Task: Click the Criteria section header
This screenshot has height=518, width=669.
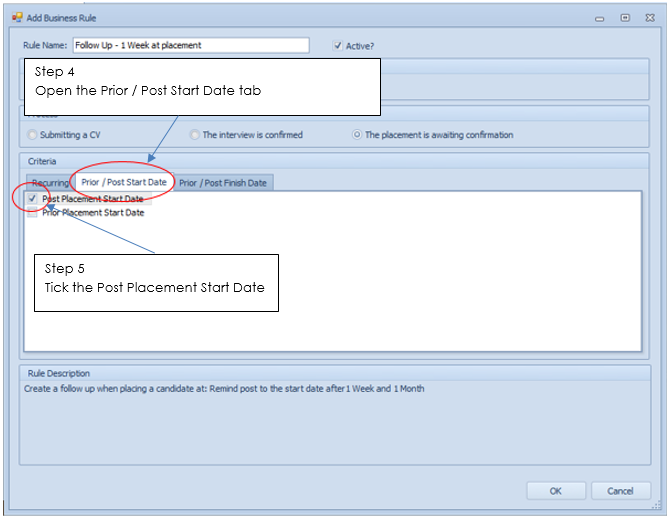Action: [43, 161]
